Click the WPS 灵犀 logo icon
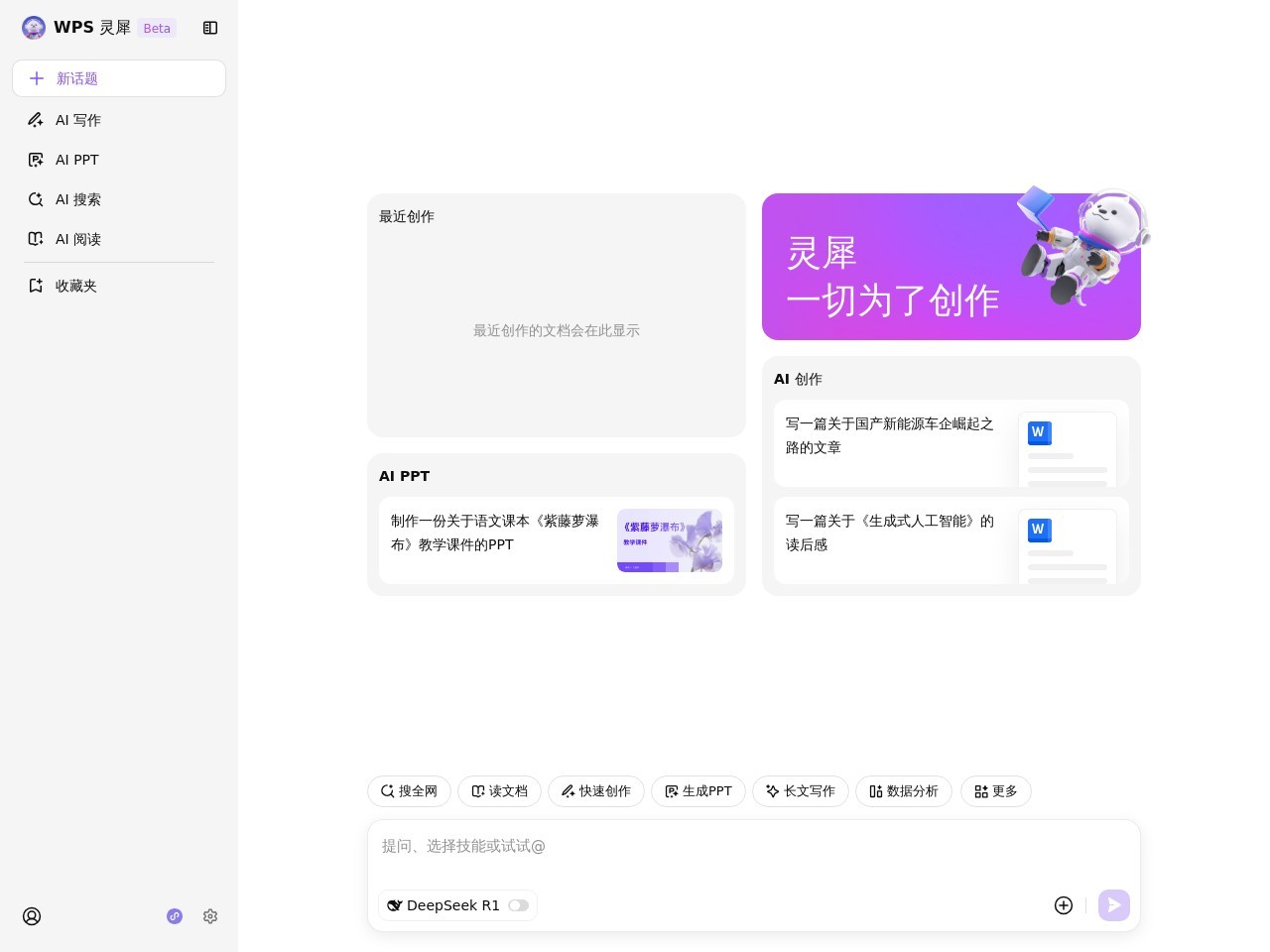This screenshot has width=1270, height=952. 34,28
